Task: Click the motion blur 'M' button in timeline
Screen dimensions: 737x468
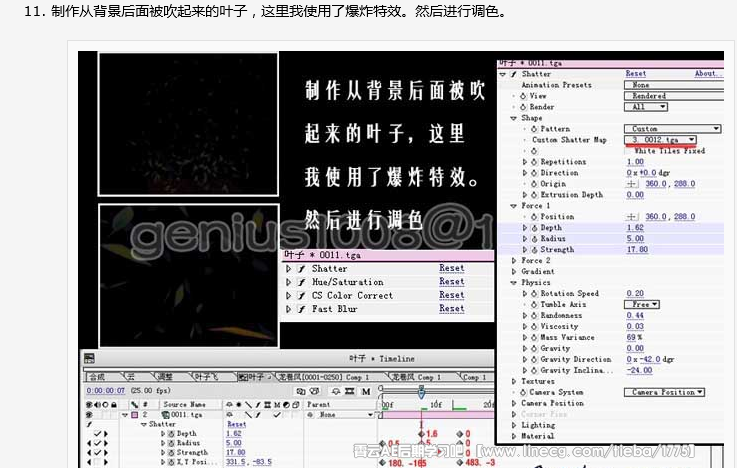Action: point(366,391)
